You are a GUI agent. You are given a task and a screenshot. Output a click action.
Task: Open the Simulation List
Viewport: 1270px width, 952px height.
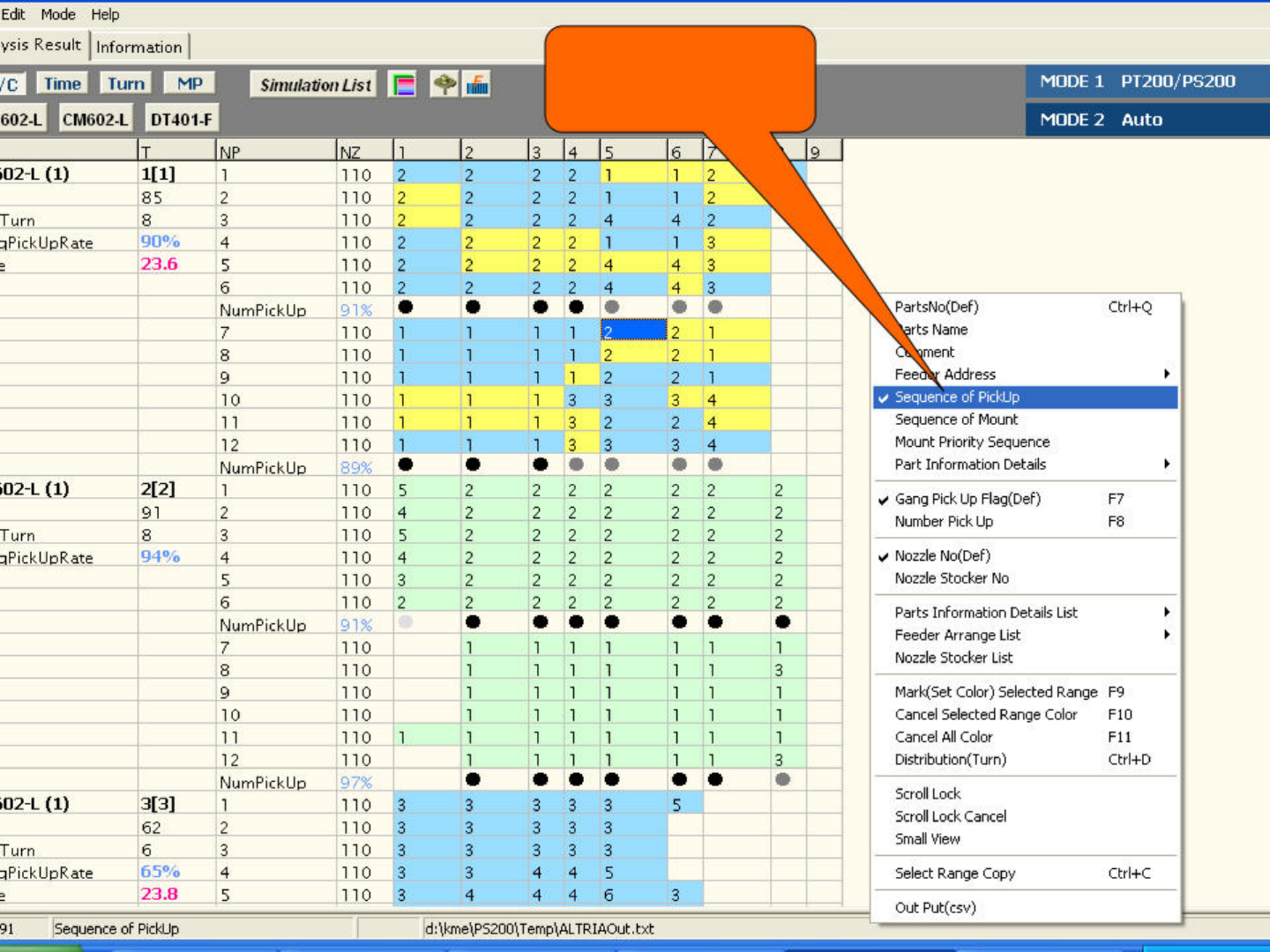point(315,85)
